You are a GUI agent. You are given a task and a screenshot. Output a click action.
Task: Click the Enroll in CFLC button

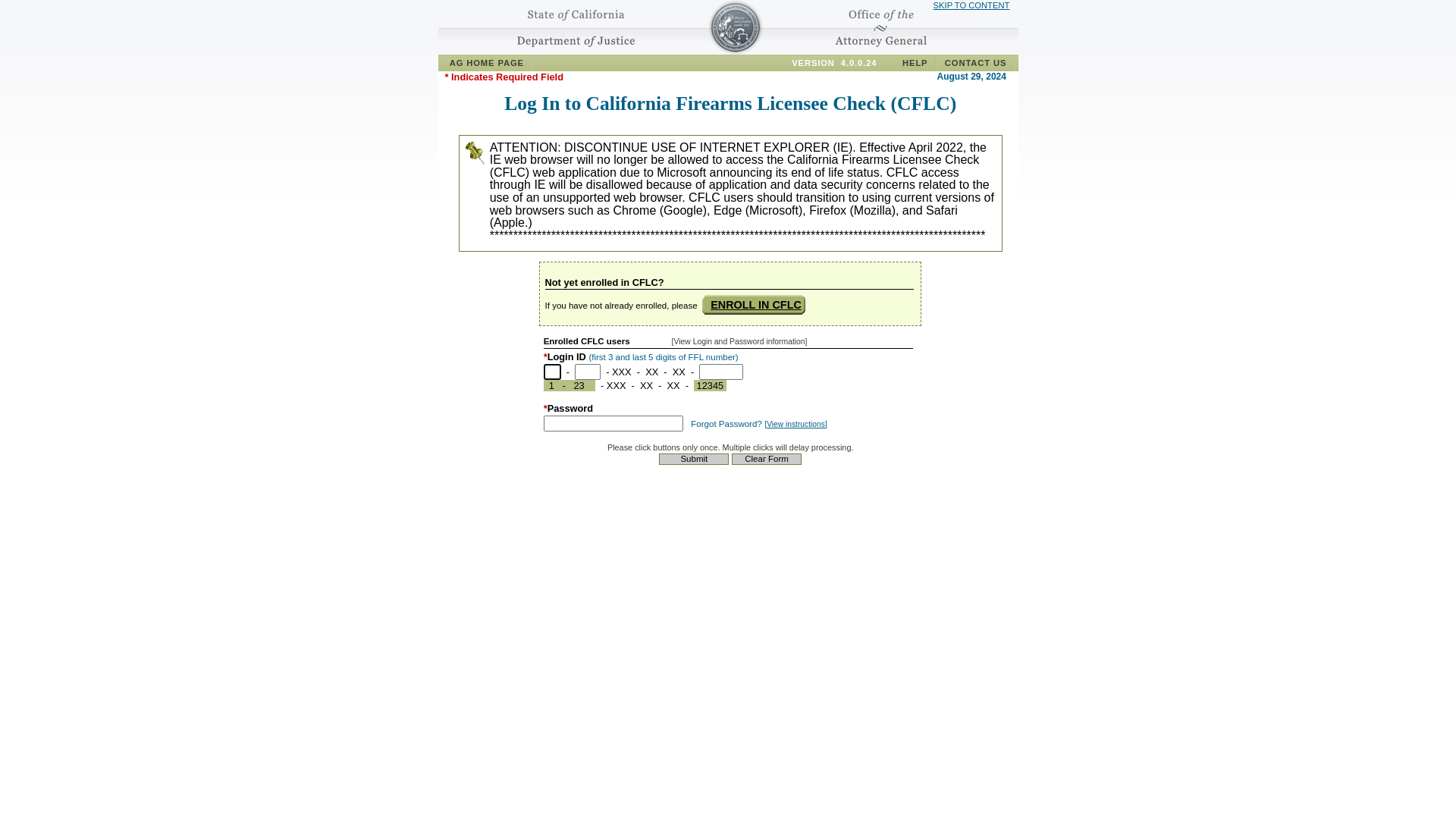tap(755, 304)
